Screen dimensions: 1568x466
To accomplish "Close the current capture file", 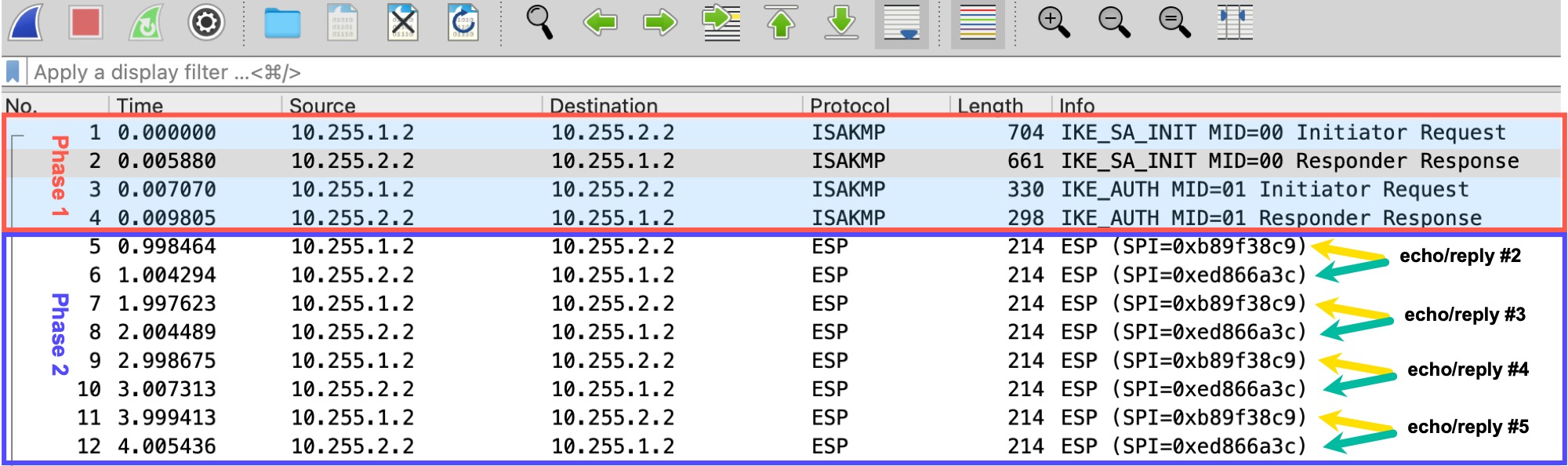I will (403, 23).
